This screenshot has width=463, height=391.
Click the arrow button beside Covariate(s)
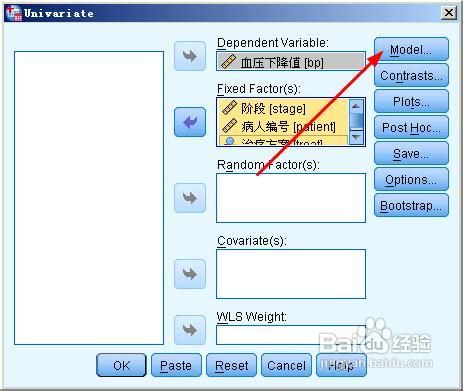(190, 274)
